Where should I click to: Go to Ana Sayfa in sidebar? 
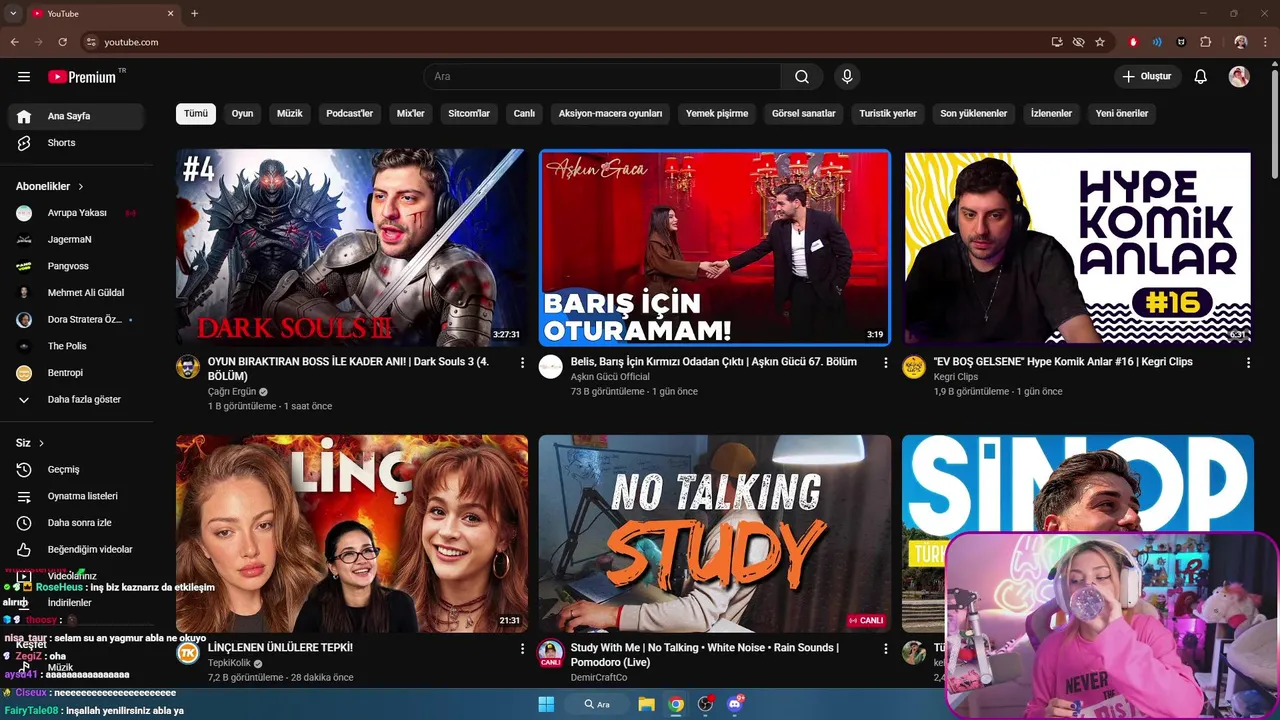[76, 116]
